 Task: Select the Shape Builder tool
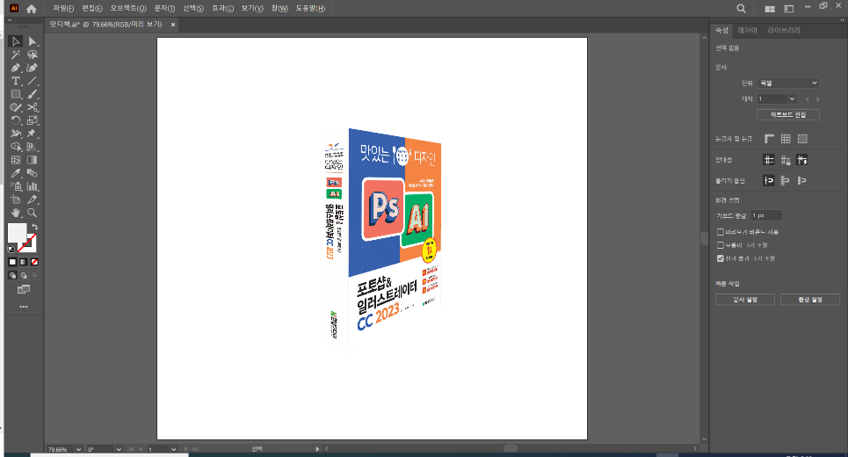(16, 147)
